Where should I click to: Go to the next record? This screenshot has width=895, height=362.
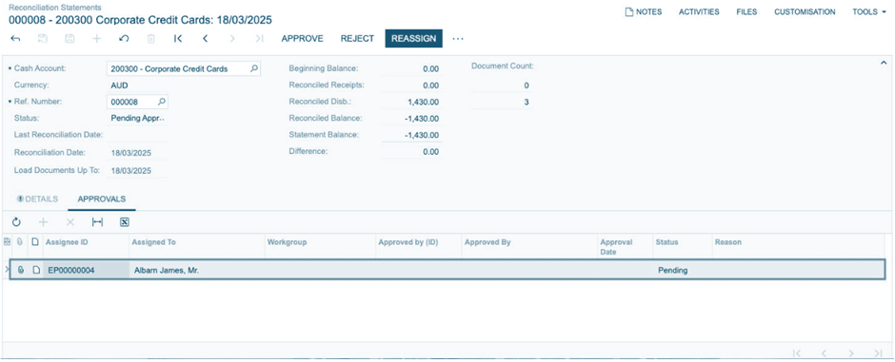pos(232,39)
